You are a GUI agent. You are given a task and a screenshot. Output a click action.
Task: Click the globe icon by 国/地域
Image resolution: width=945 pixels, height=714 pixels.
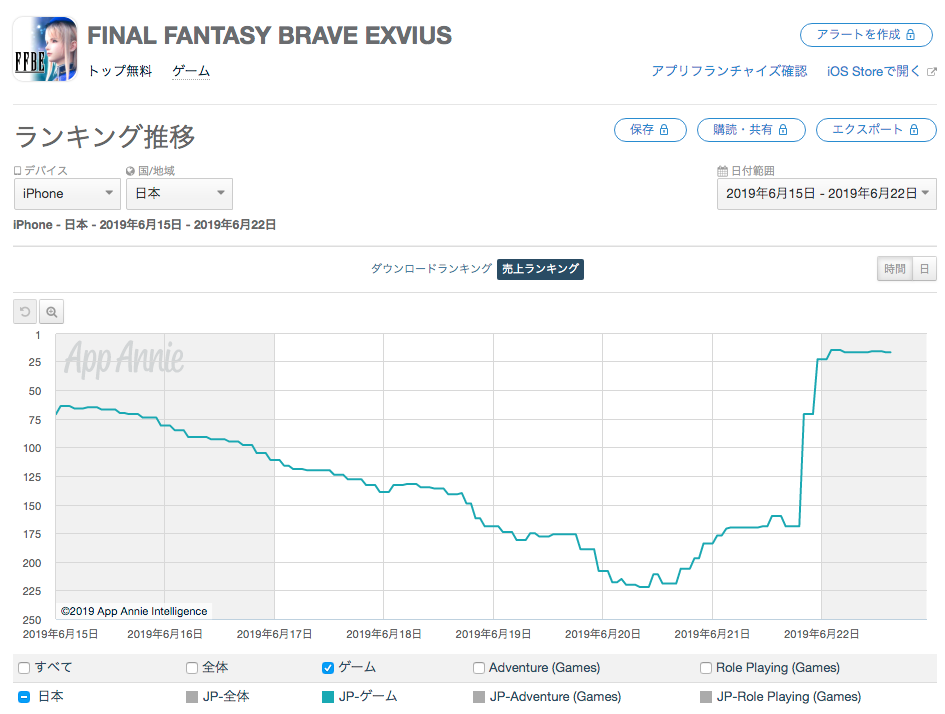point(130,171)
